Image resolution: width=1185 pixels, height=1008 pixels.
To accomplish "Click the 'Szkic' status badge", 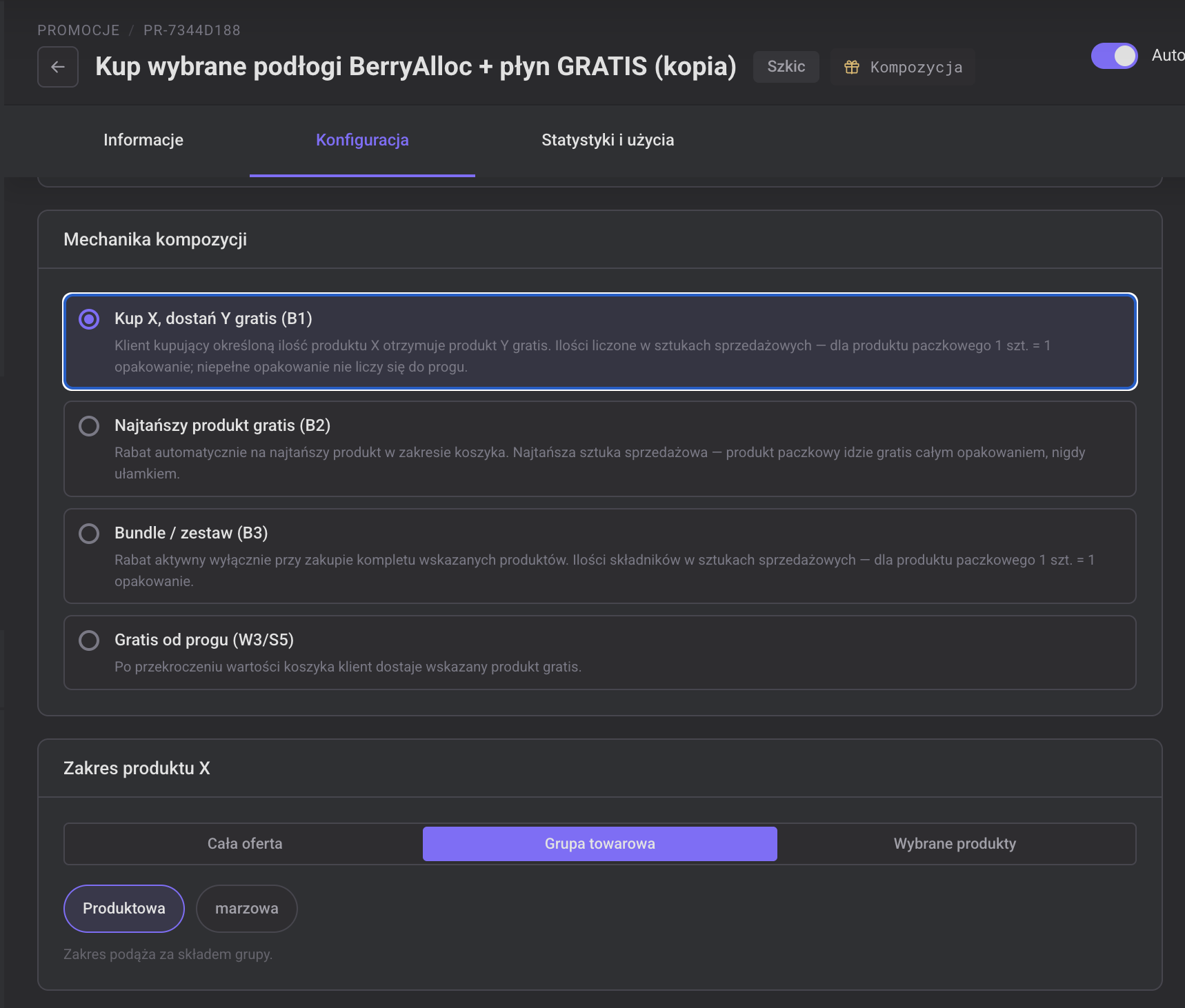I will click(786, 67).
